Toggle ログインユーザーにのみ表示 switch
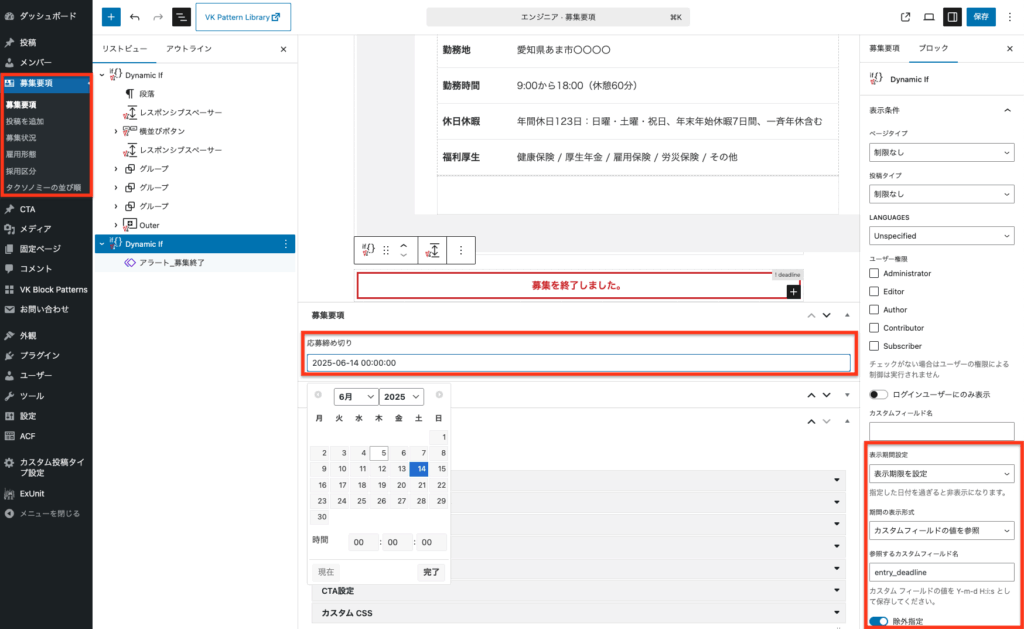Viewport: 1024px width, 629px height. pos(879,394)
